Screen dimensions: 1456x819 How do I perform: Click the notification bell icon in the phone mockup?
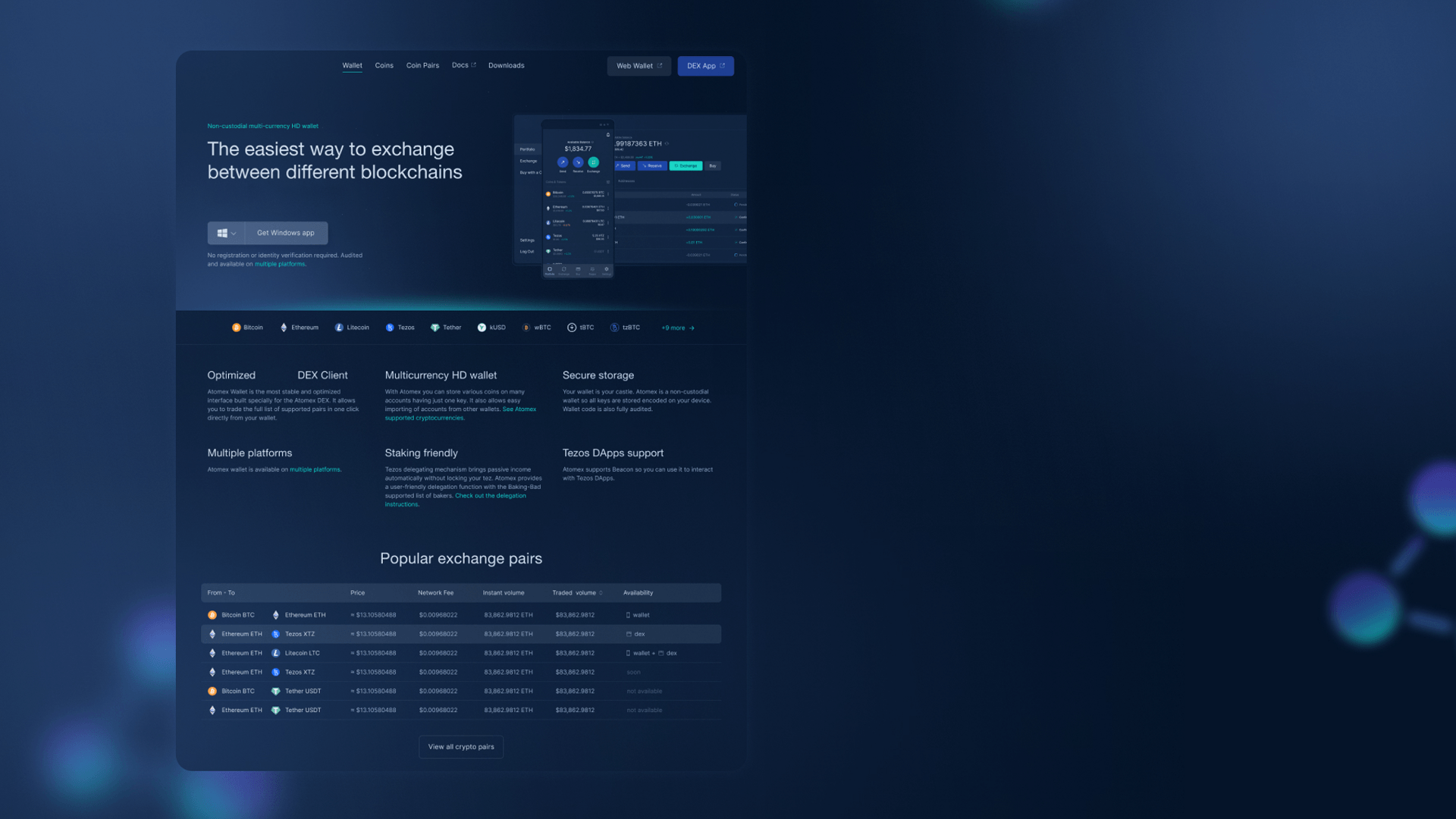tap(607, 135)
